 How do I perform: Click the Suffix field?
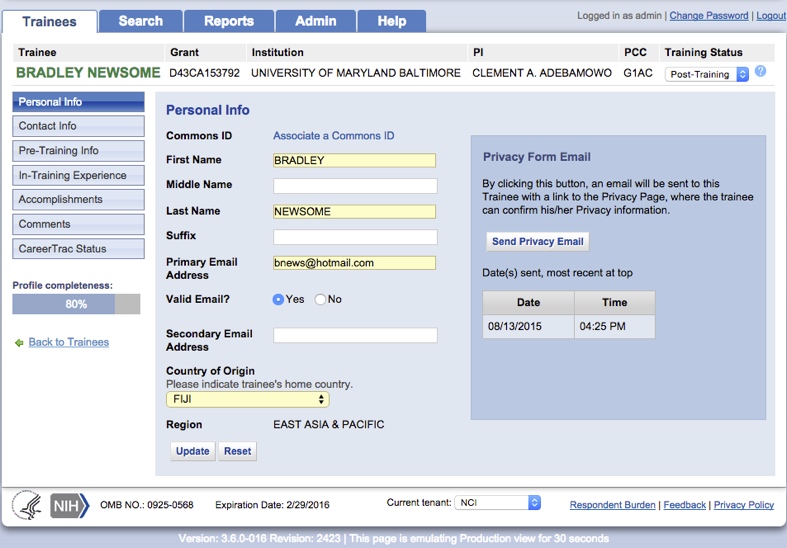(355, 237)
